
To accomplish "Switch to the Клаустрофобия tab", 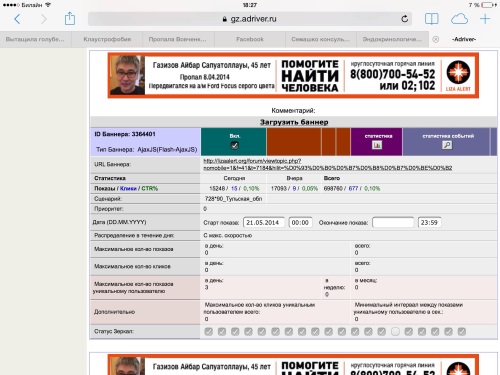I will [107, 39].
